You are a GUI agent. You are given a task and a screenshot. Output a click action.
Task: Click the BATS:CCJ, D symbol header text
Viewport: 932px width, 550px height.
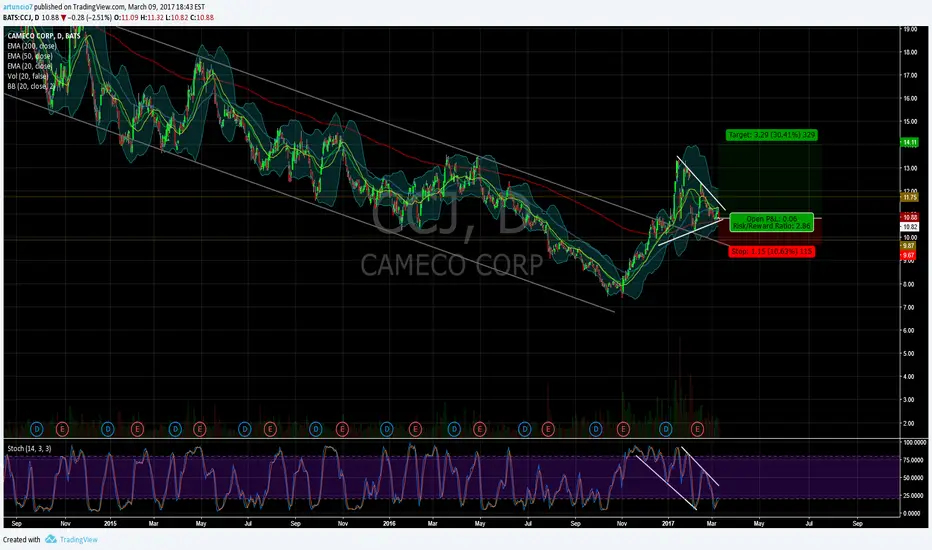point(21,18)
